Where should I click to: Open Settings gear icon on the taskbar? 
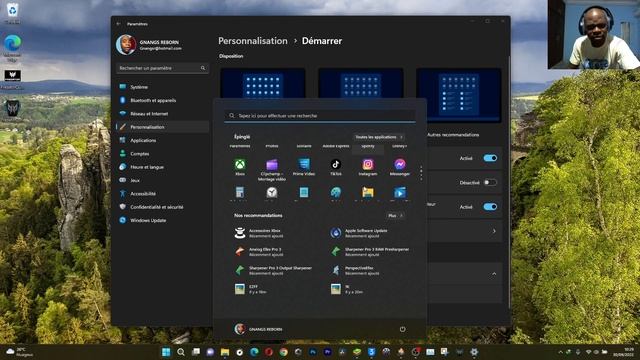[x=474, y=352]
